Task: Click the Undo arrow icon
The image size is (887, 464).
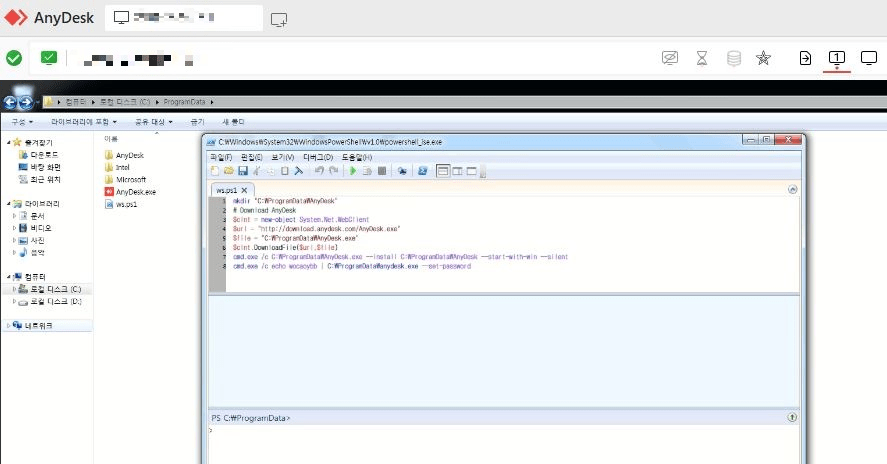Action: [319, 171]
